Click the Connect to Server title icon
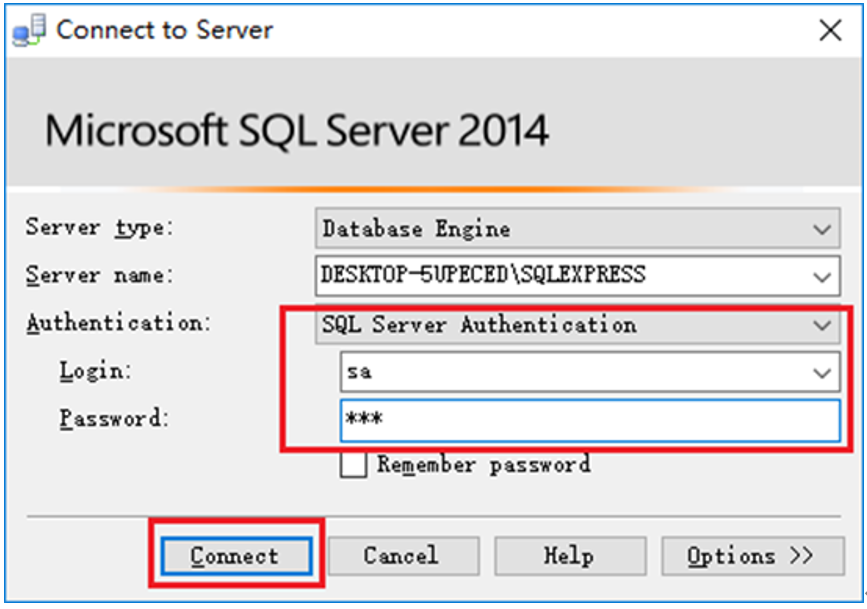This screenshot has width=867, height=609. (x=29, y=30)
